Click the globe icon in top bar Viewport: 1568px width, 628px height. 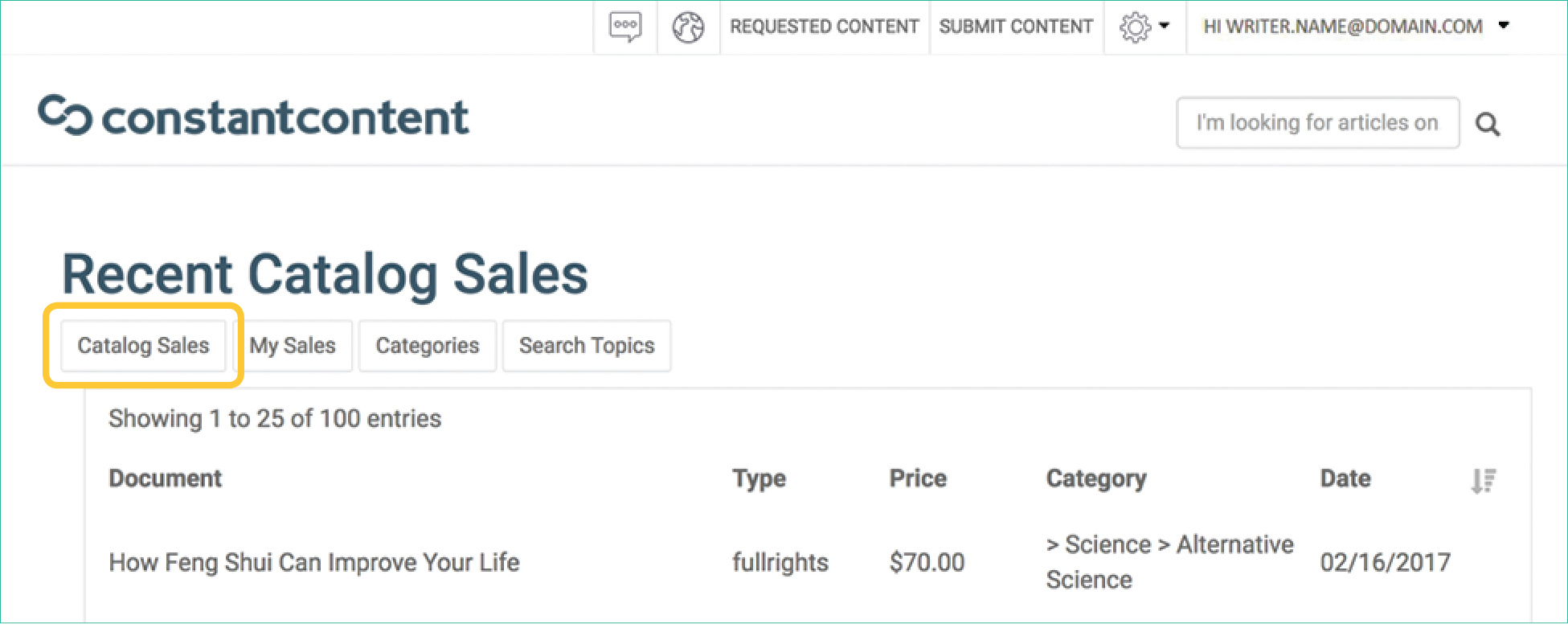688,27
